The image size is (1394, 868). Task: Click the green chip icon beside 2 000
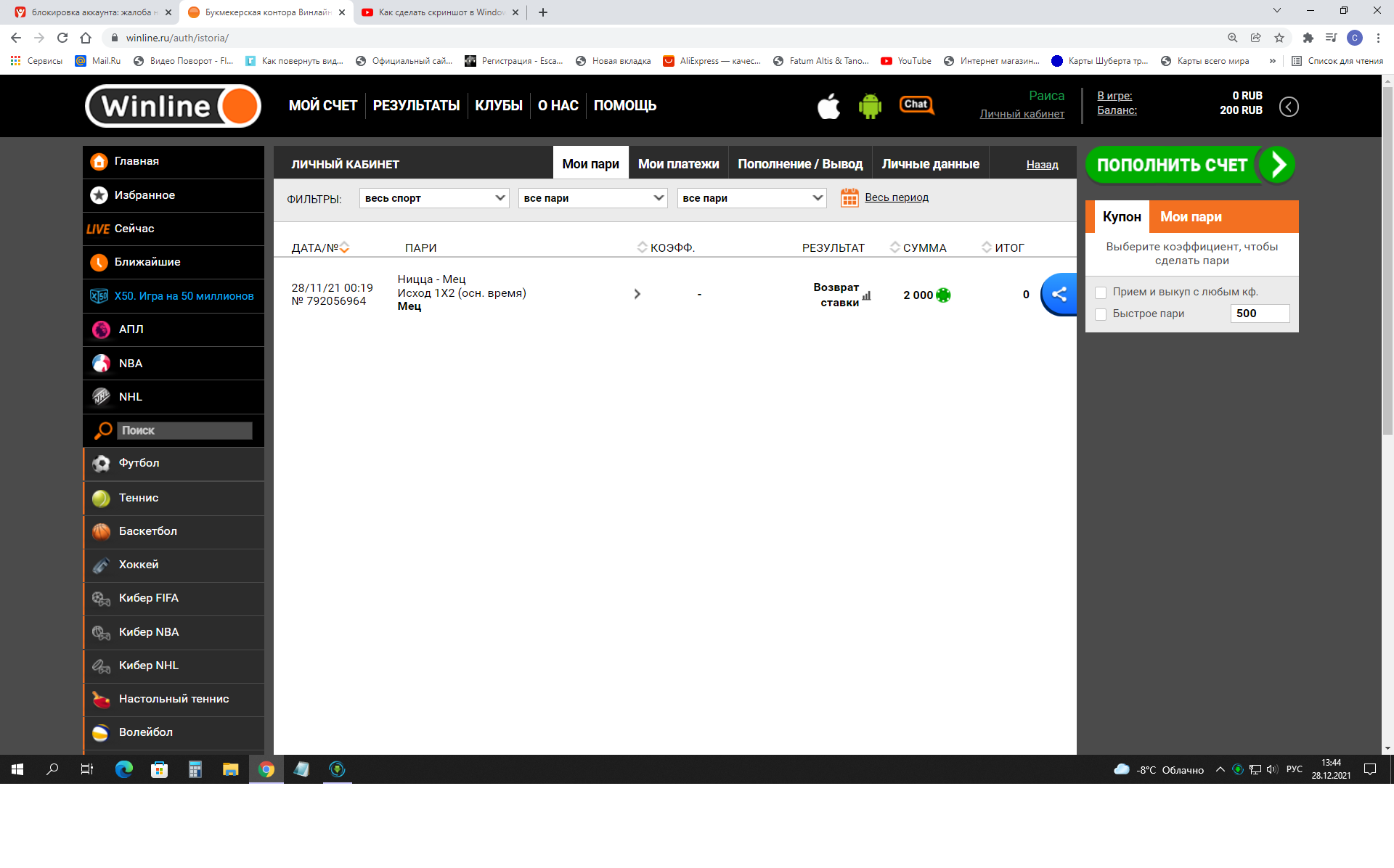pyautogui.click(x=943, y=295)
